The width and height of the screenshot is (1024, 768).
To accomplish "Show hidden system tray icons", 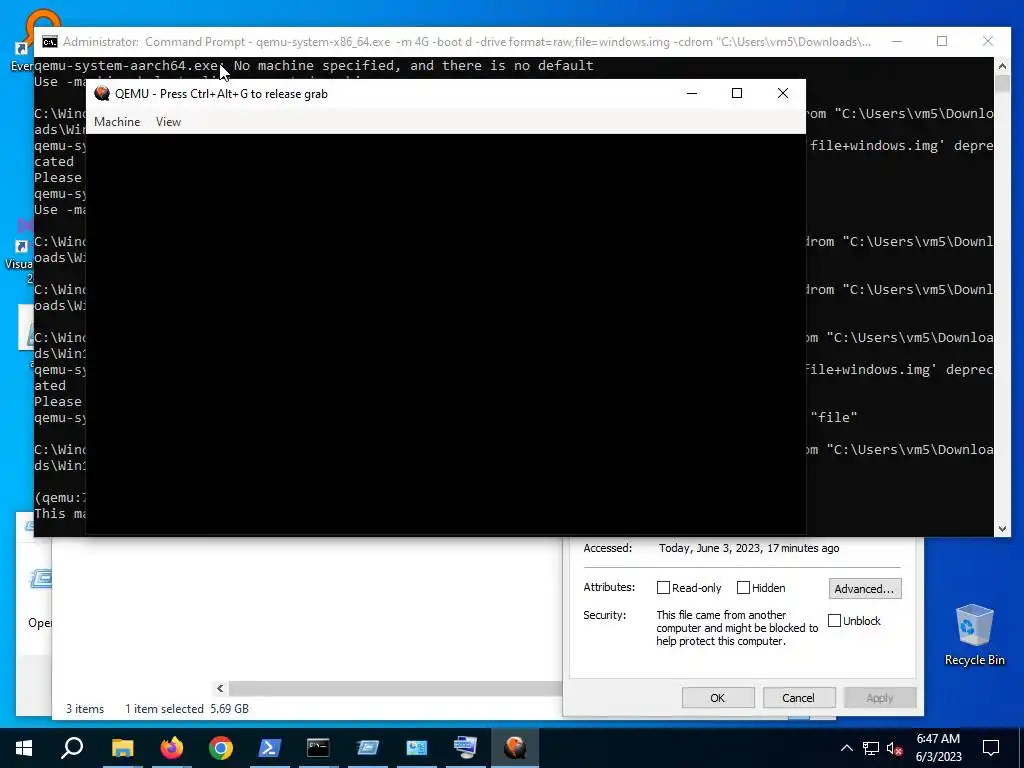I will coord(846,748).
